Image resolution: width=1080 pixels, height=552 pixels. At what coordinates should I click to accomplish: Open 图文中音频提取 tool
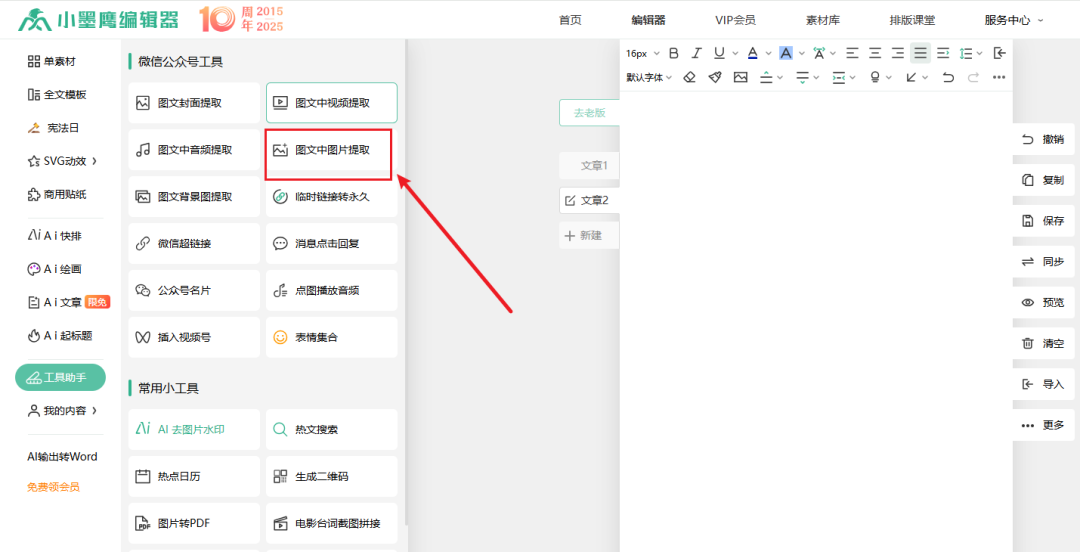point(194,150)
